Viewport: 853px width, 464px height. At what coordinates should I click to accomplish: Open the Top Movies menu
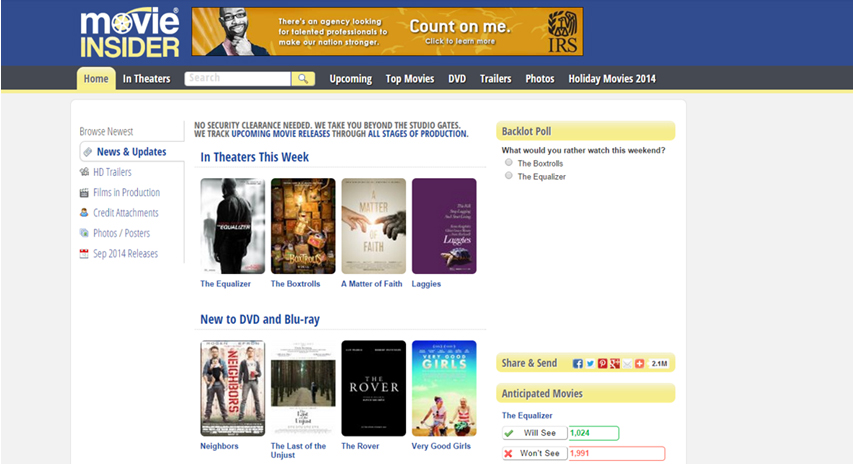click(410, 79)
